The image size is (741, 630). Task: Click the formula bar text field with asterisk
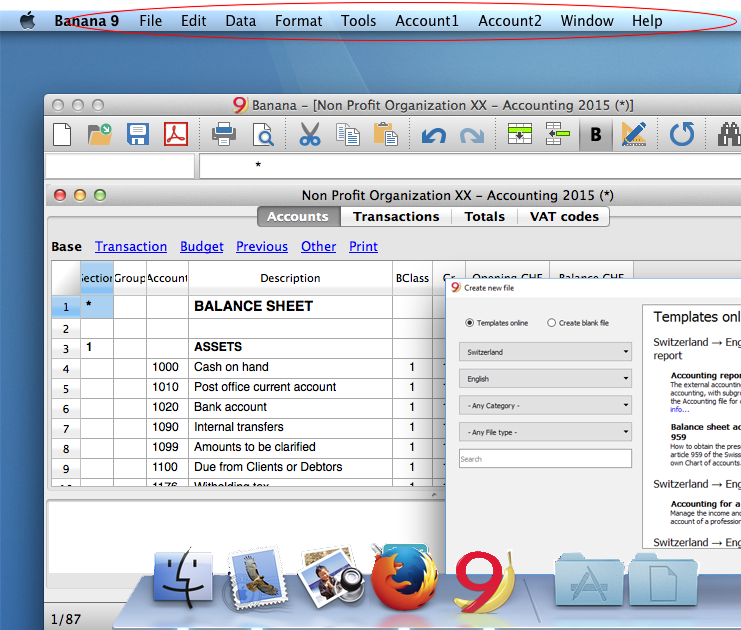click(x=470, y=165)
